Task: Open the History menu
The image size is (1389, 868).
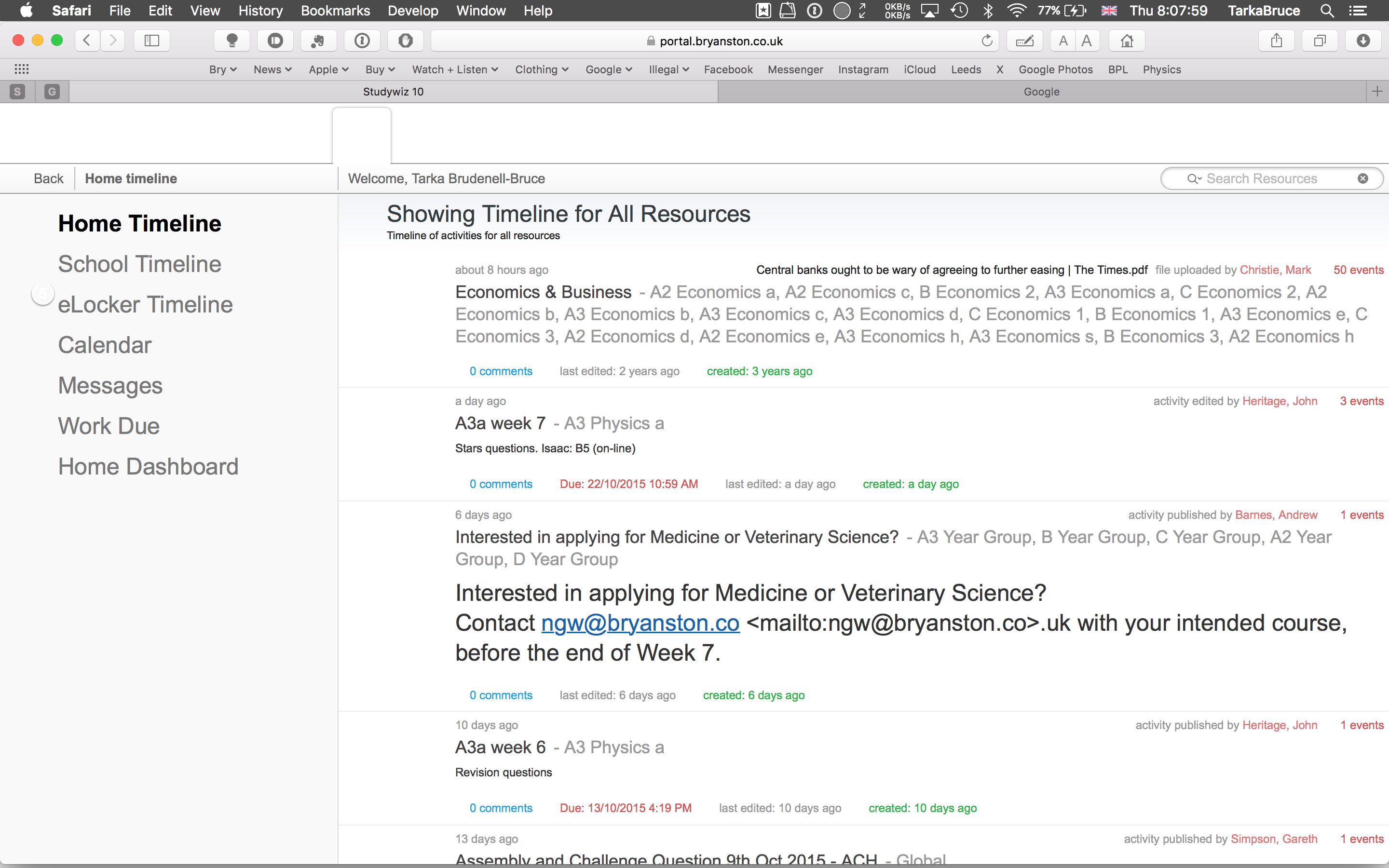Action: coord(260,10)
